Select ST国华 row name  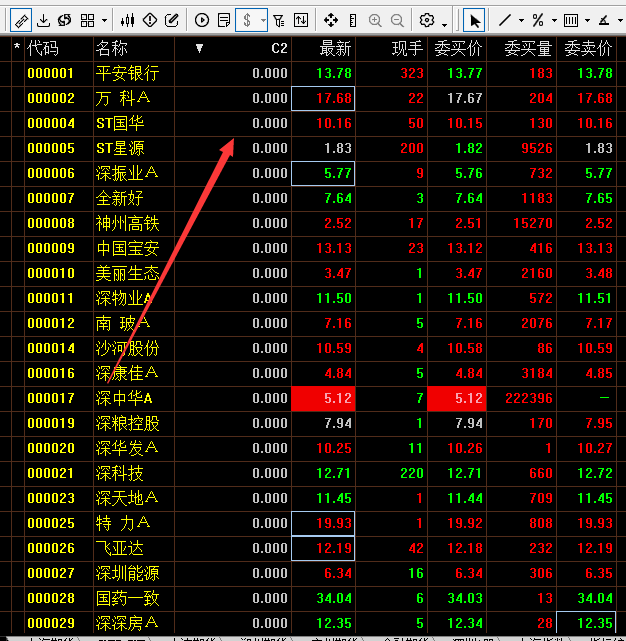(x=120, y=123)
